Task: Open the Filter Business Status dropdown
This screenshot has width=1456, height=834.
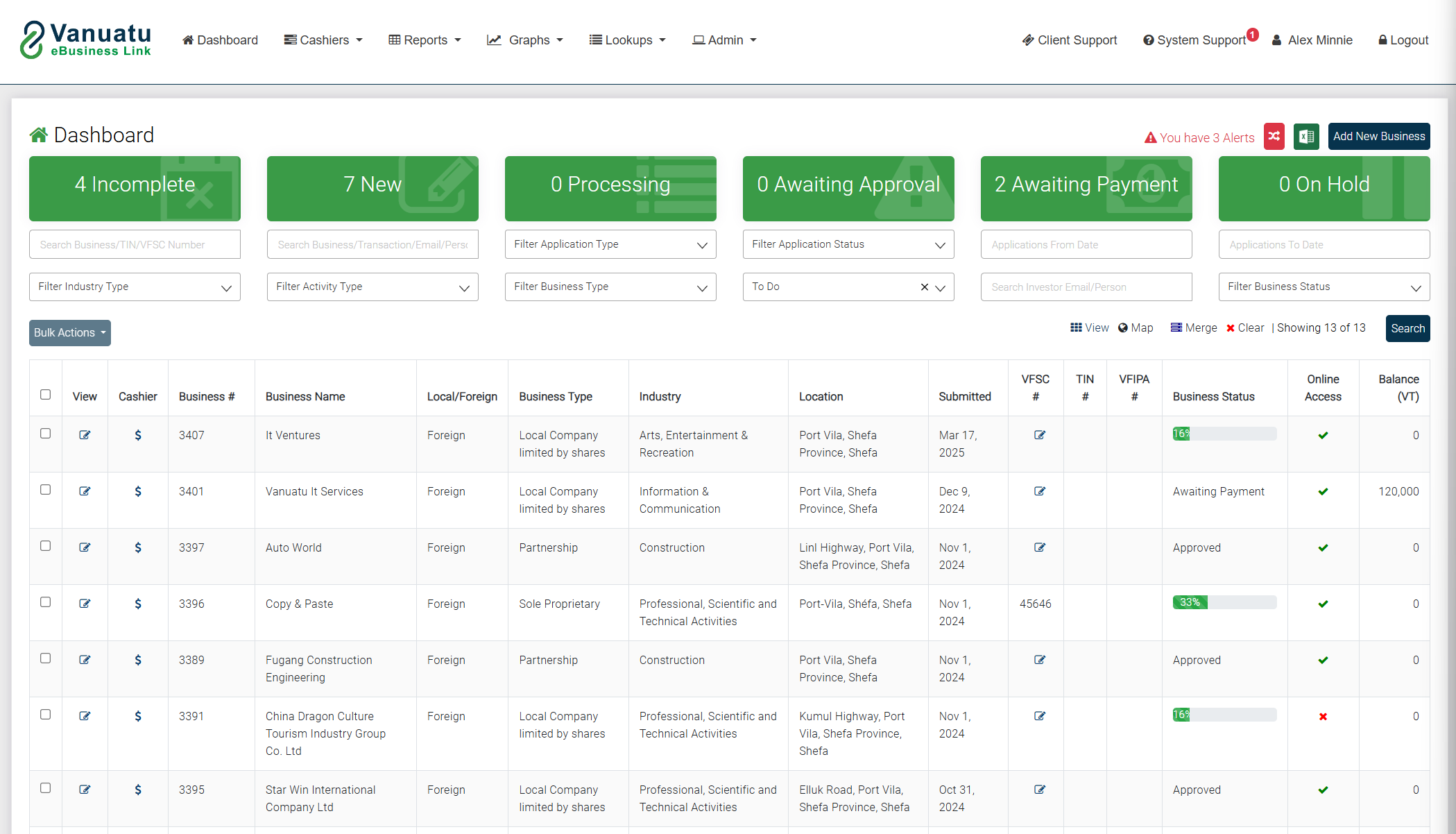Action: pos(1324,287)
